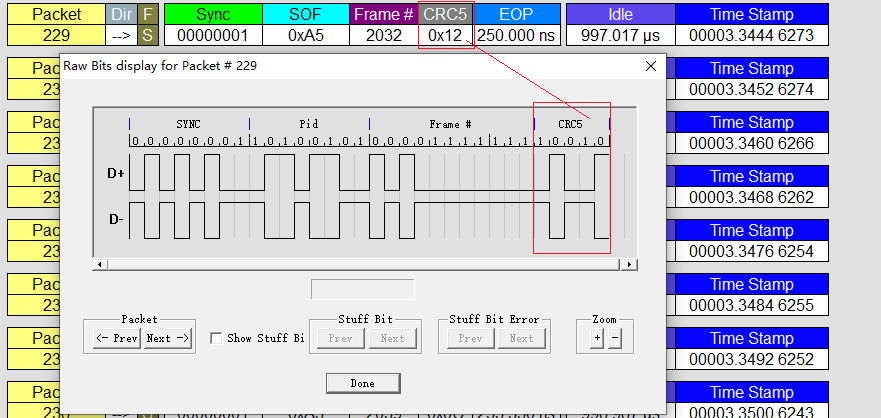Click the waveform scrollbar right arrow
This screenshot has height=418, width=881.
(x=629, y=264)
